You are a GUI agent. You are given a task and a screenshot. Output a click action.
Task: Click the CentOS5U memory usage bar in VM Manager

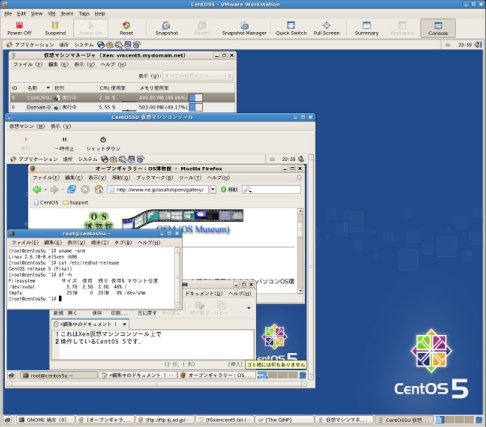point(196,98)
